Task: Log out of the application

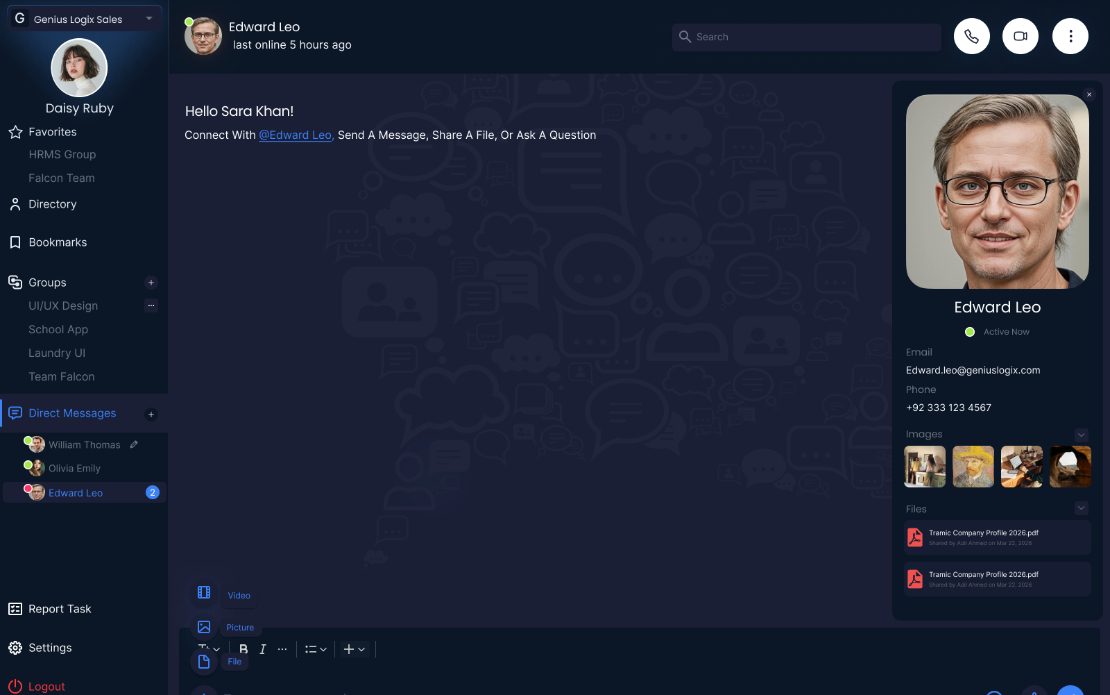Action: (36, 687)
